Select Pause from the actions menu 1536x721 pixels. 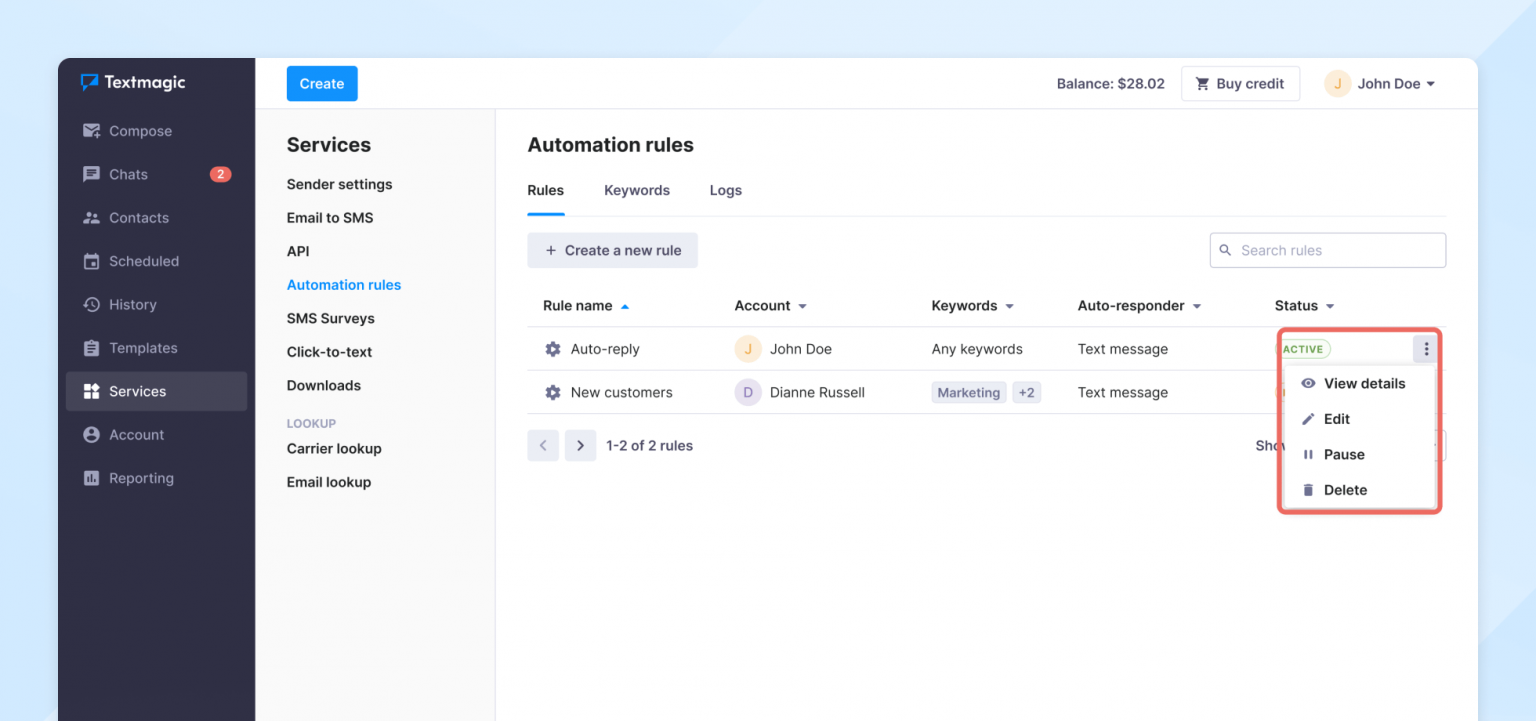(x=1343, y=454)
